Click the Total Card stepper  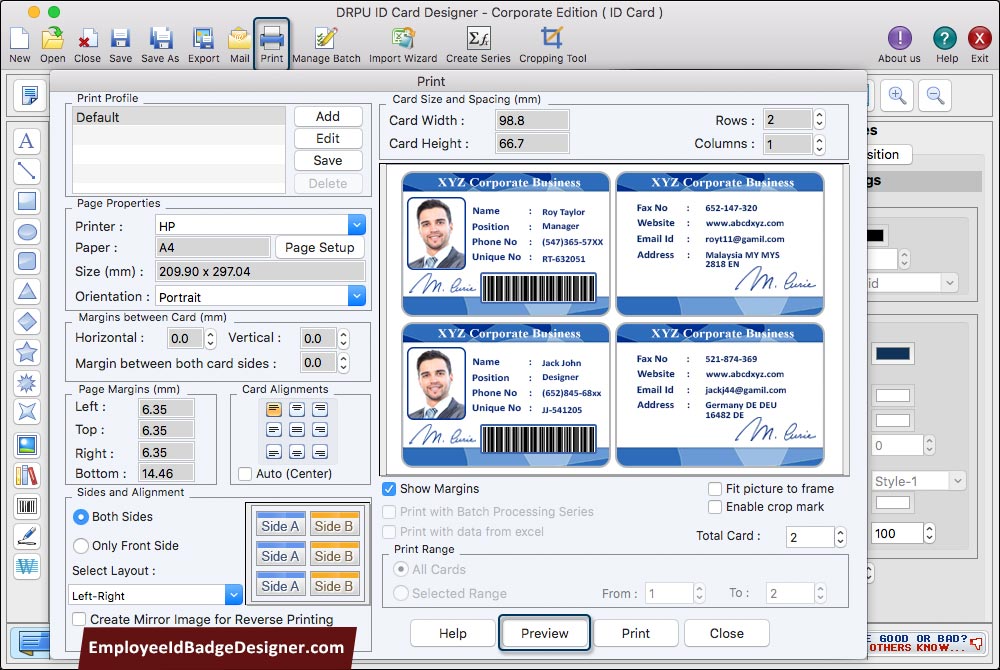click(x=841, y=537)
